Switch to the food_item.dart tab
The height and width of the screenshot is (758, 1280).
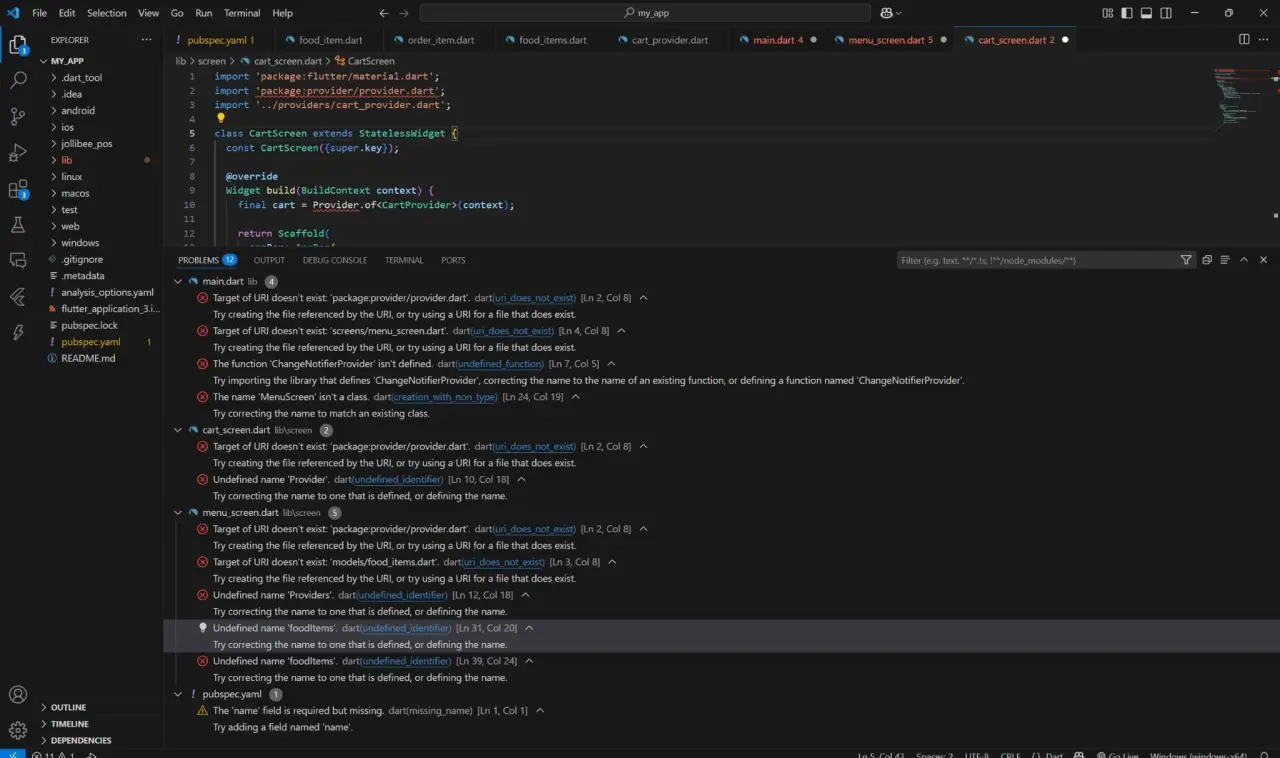330,40
